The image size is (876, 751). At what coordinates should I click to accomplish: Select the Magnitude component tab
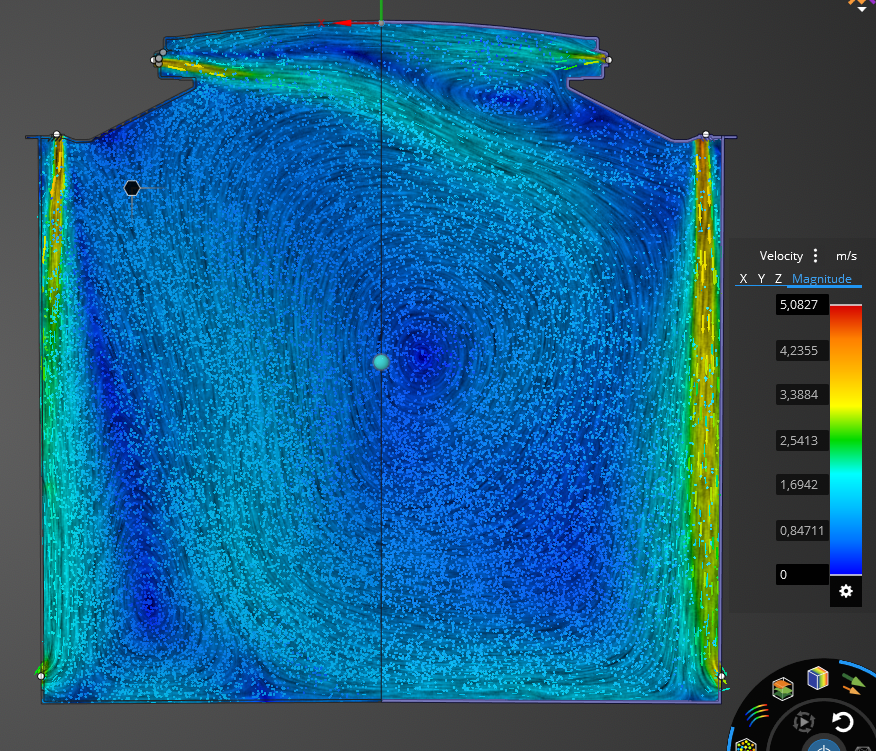(x=822, y=279)
